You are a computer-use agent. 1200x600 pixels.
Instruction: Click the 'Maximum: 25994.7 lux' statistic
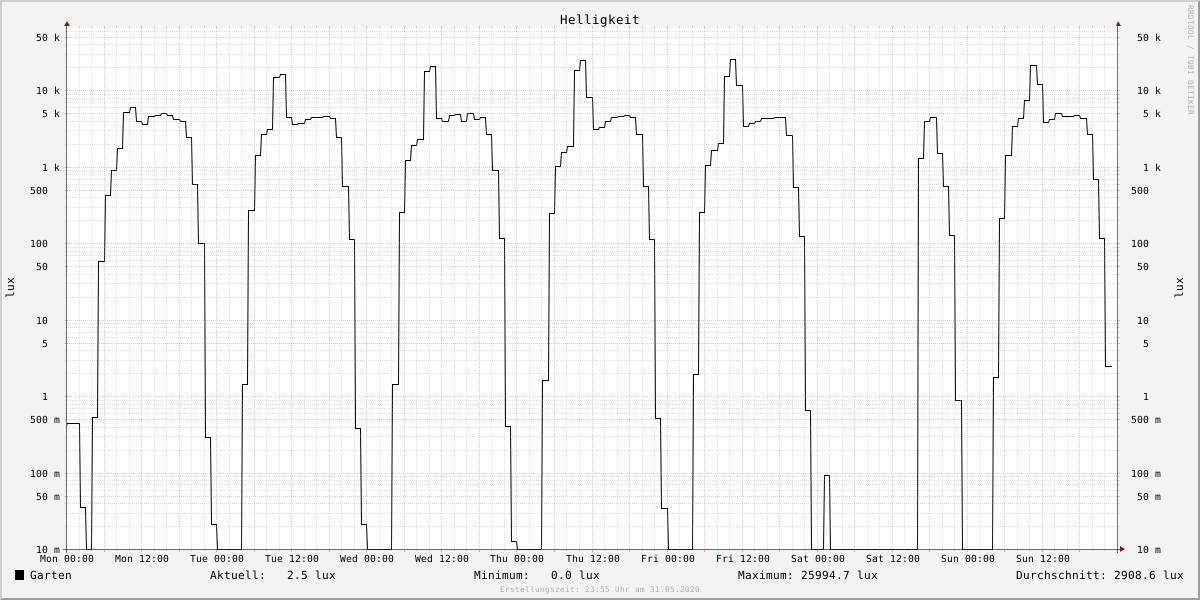[x=808, y=575]
